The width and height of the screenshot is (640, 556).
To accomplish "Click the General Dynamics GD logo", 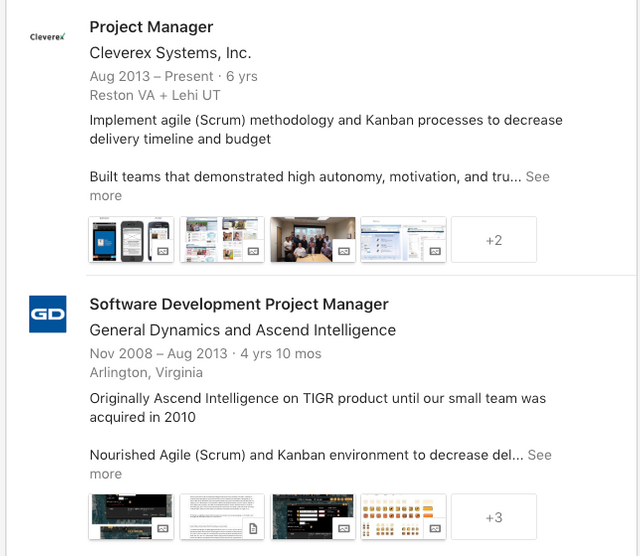I will click(x=47, y=314).
